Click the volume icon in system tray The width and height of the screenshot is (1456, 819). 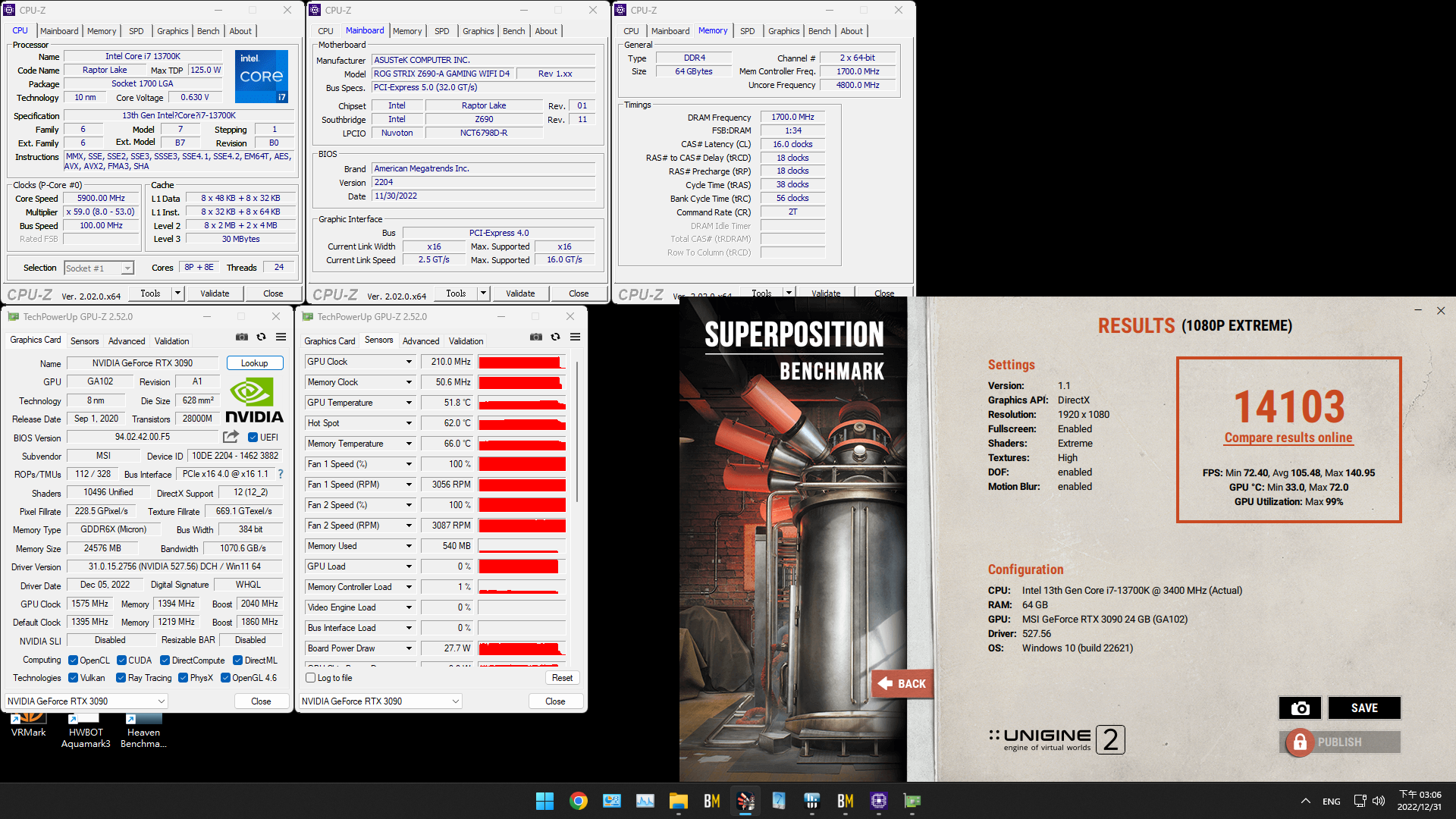tap(1379, 801)
